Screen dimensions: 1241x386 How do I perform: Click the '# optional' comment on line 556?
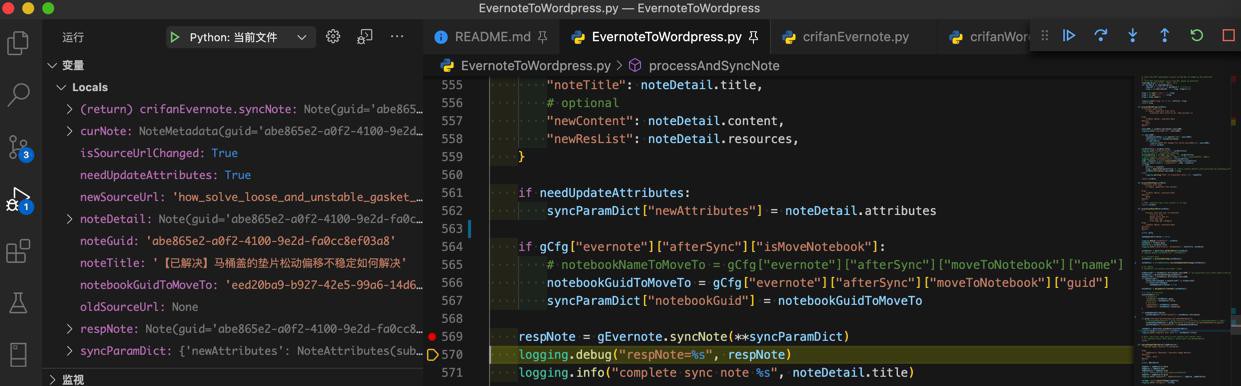[583, 103]
